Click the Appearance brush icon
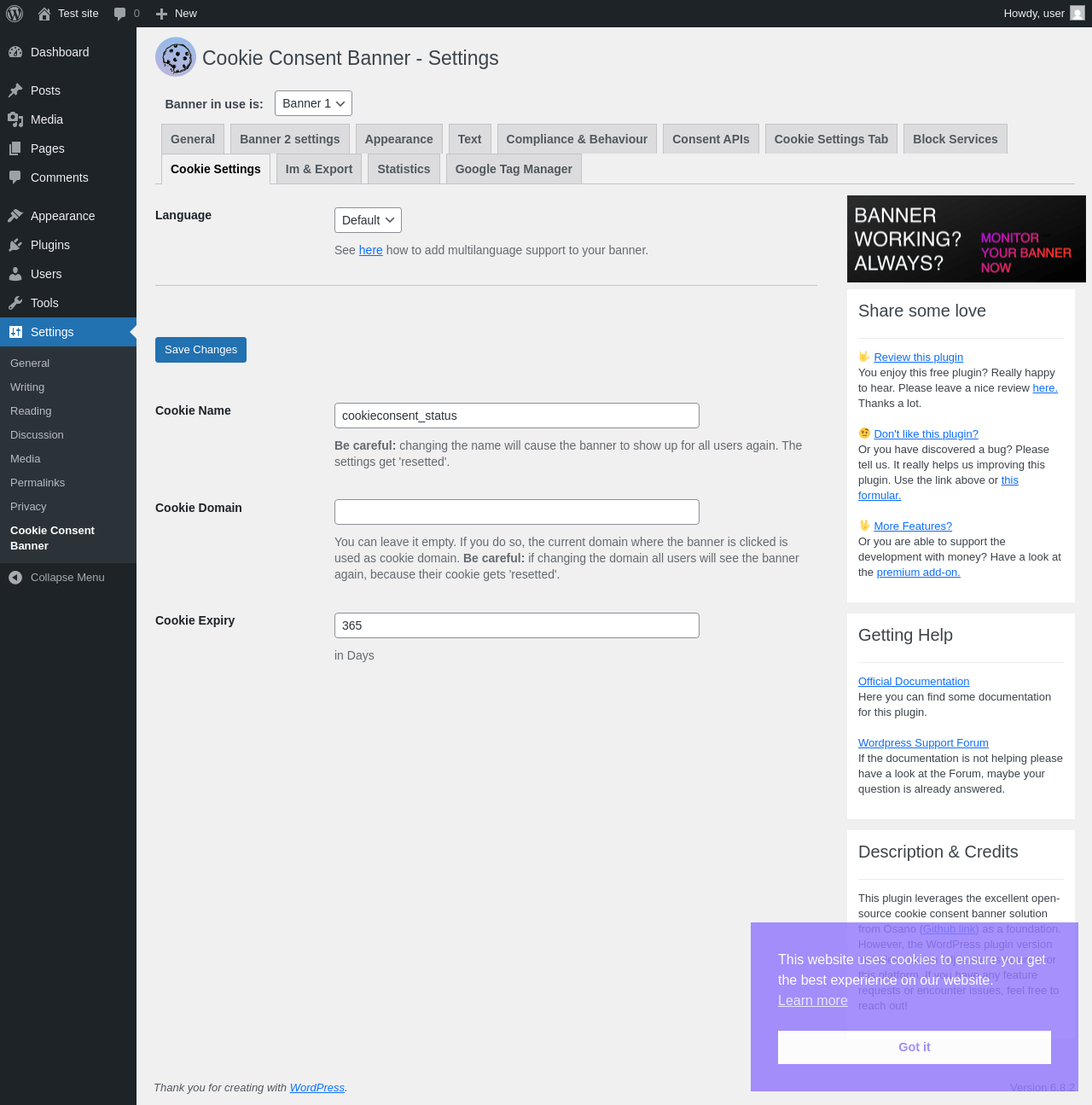The width and height of the screenshot is (1092, 1105). pos(15,216)
